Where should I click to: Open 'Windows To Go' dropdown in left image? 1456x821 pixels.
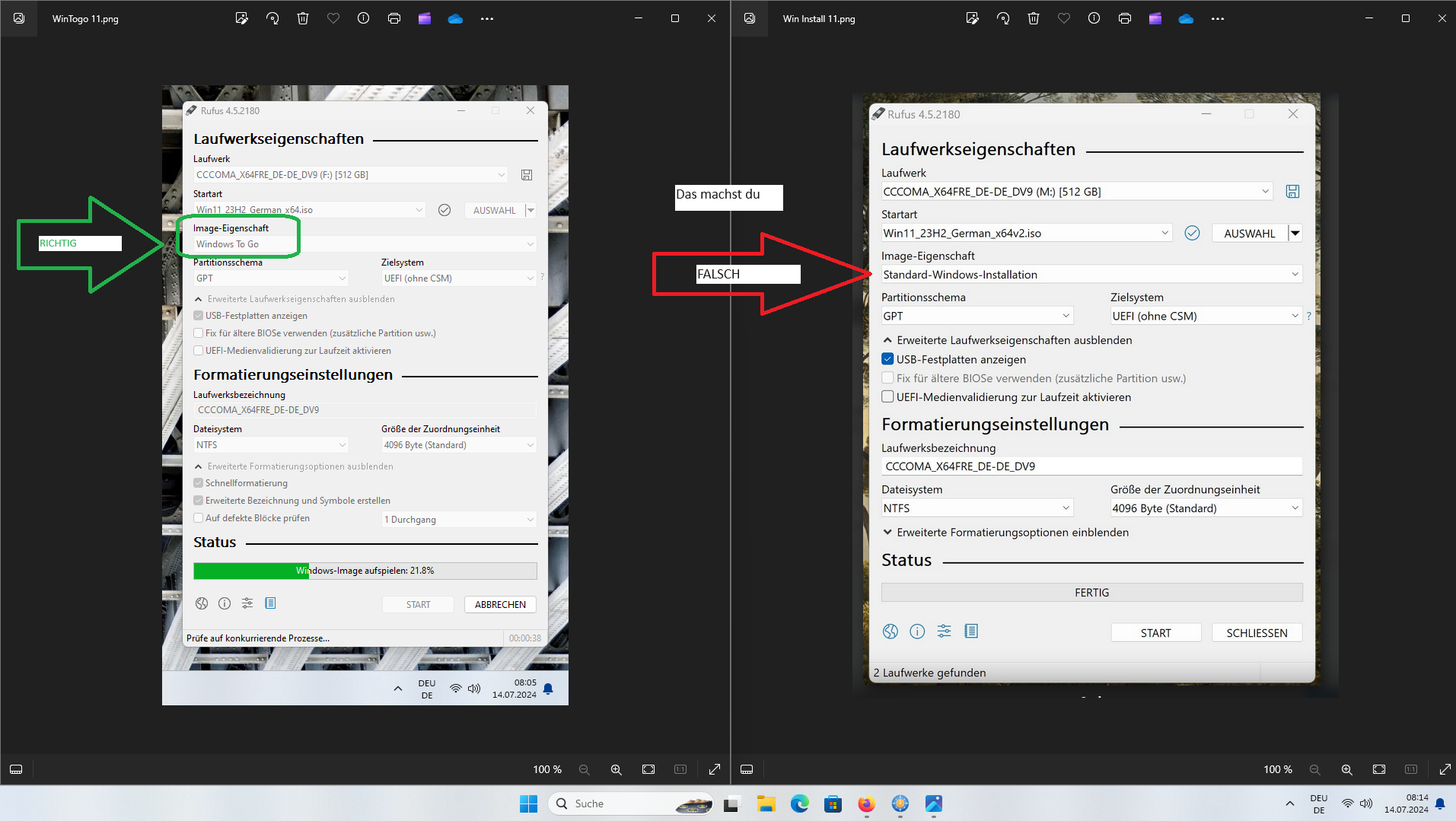point(365,243)
